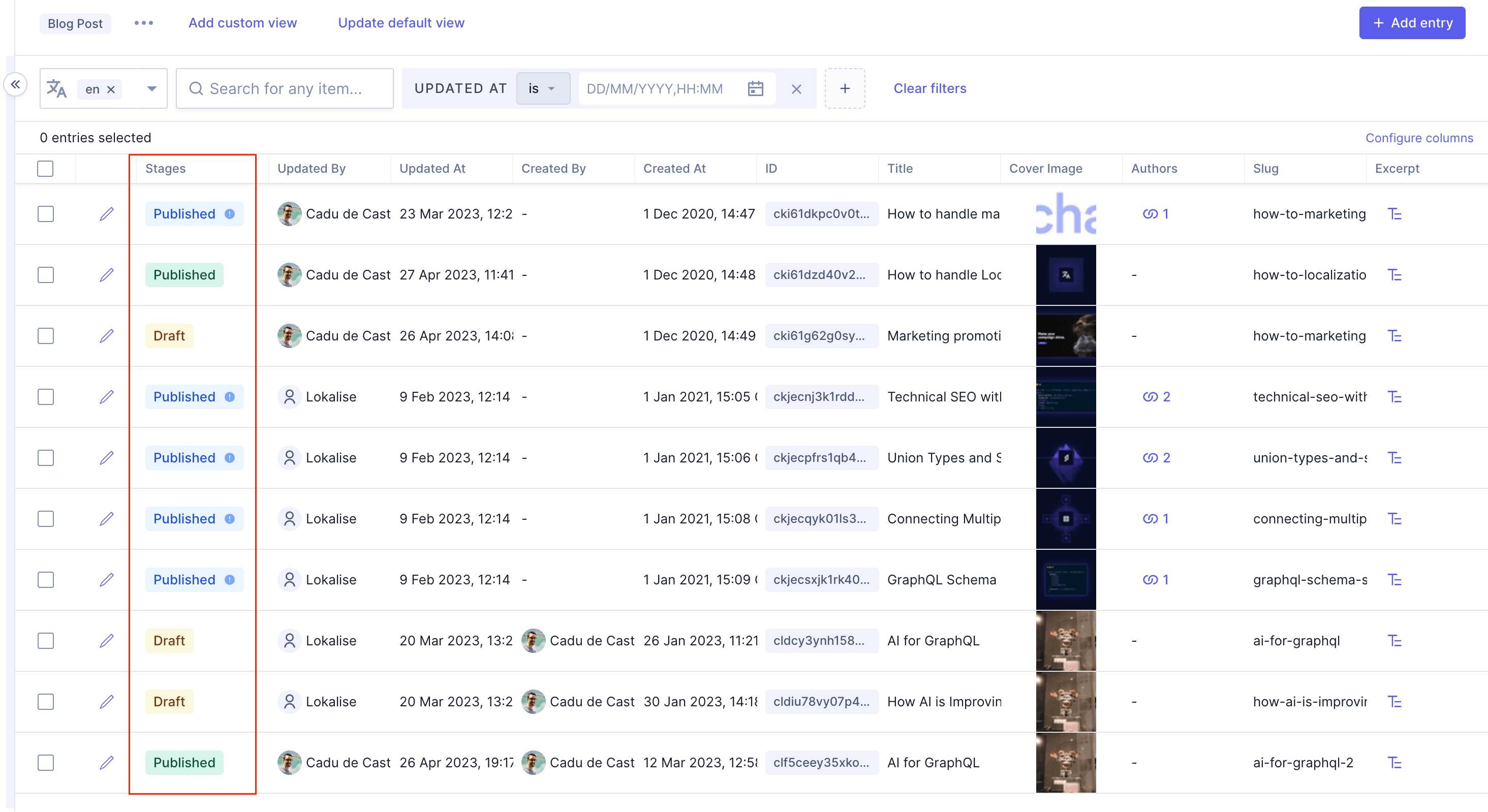Select the checkbox for the ai-for-graphql-2 entry

(46, 762)
